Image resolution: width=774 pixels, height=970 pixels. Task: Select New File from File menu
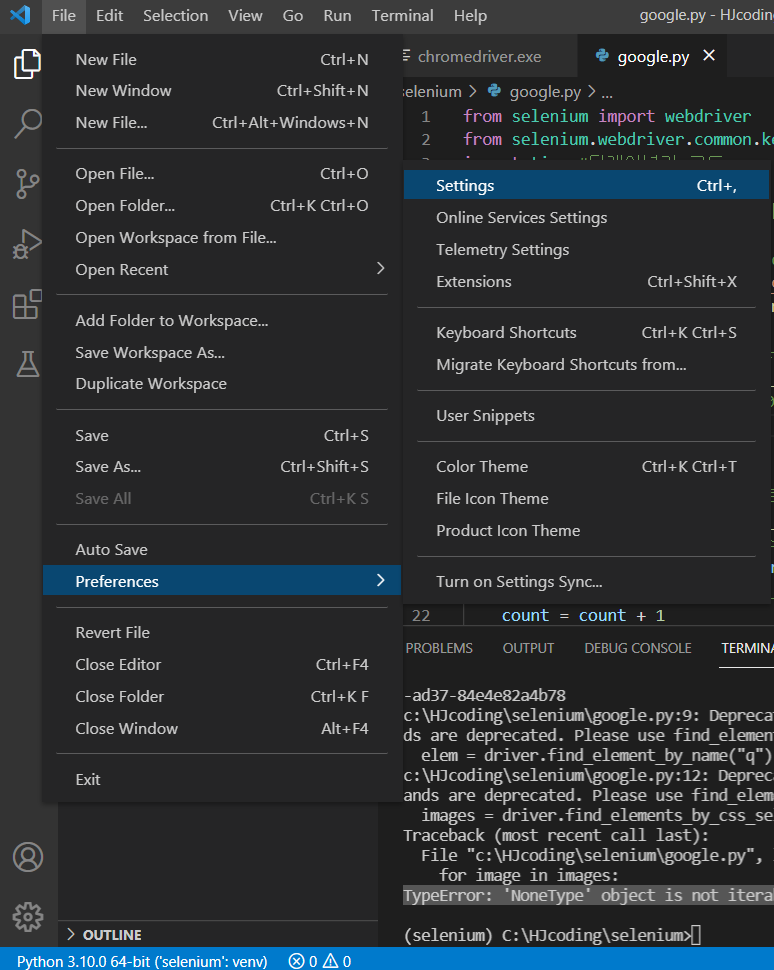click(221, 59)
